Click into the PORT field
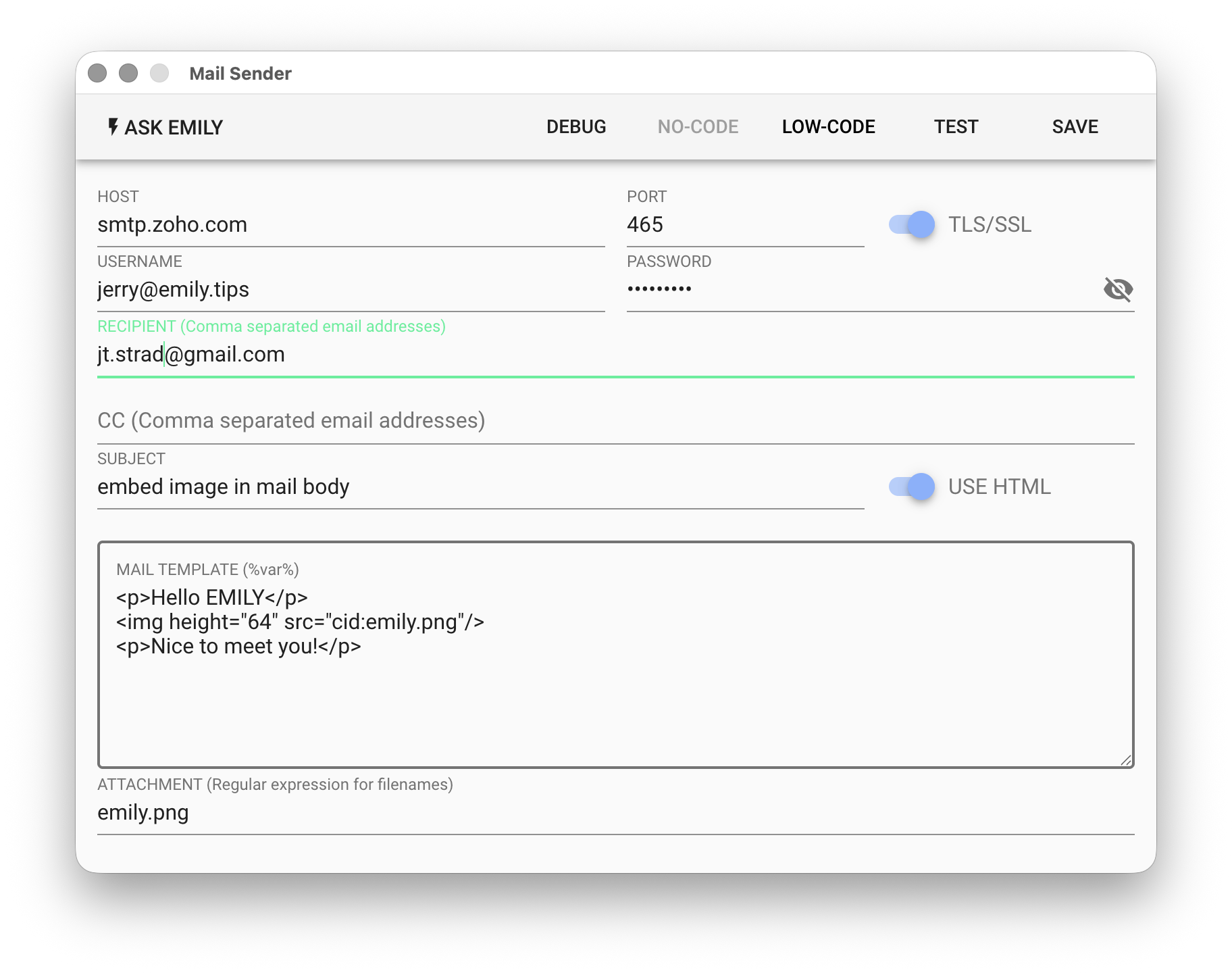1232x973 pixels. 744,225
